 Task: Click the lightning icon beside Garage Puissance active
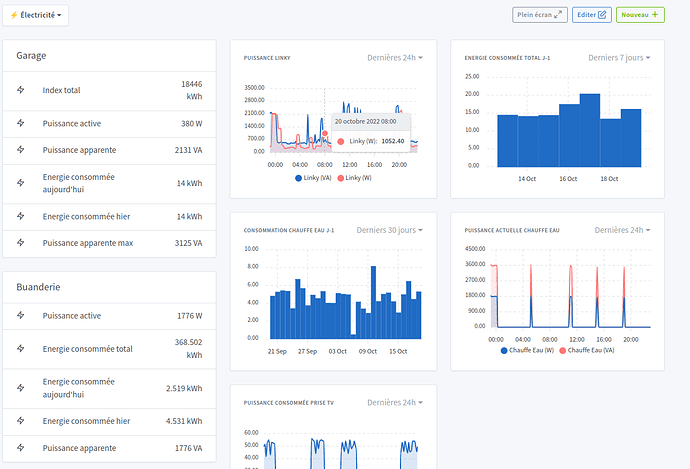(x=21, y=124)
